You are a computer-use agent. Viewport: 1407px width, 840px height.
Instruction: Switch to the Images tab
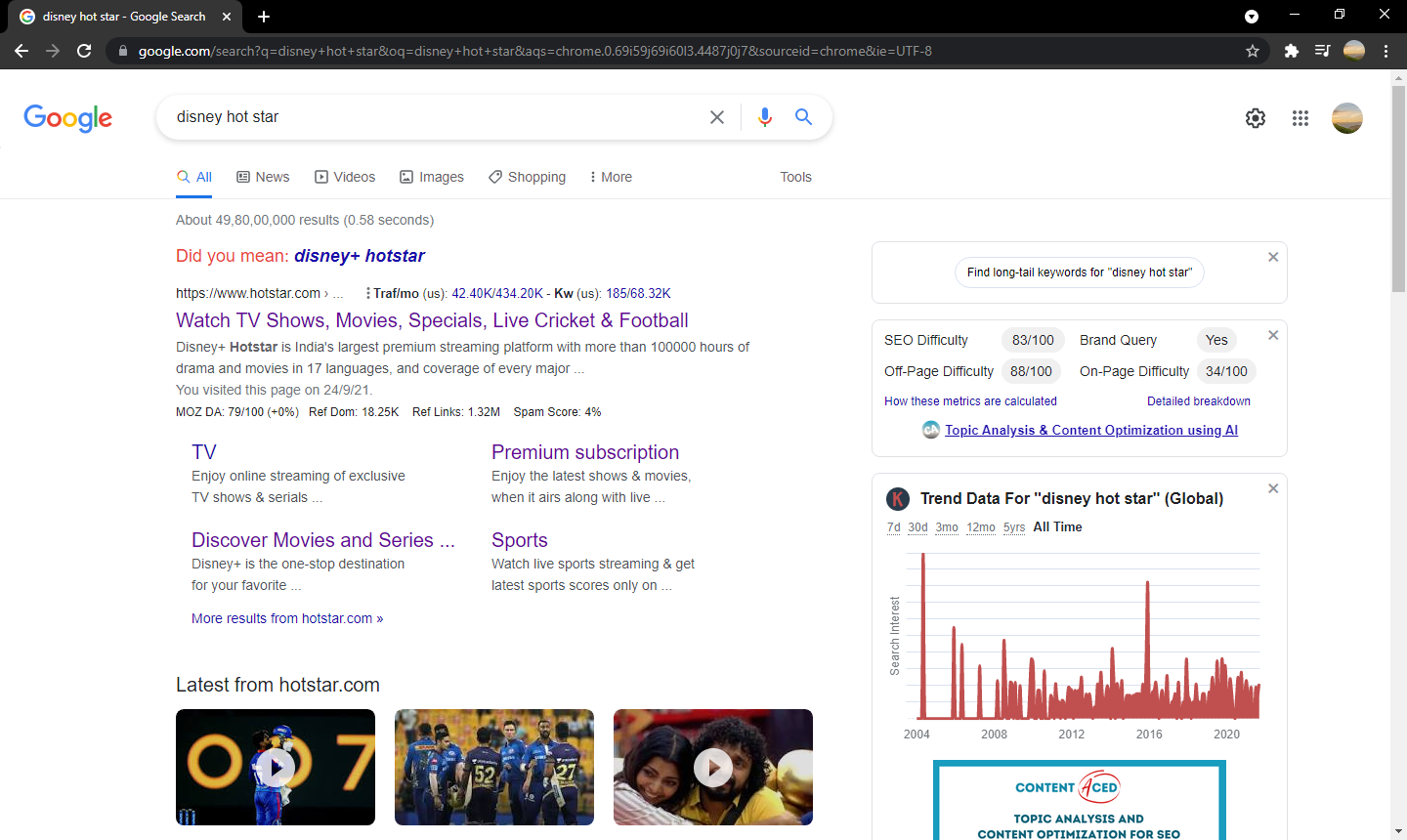pyautogui.click(x=432, y=177)
